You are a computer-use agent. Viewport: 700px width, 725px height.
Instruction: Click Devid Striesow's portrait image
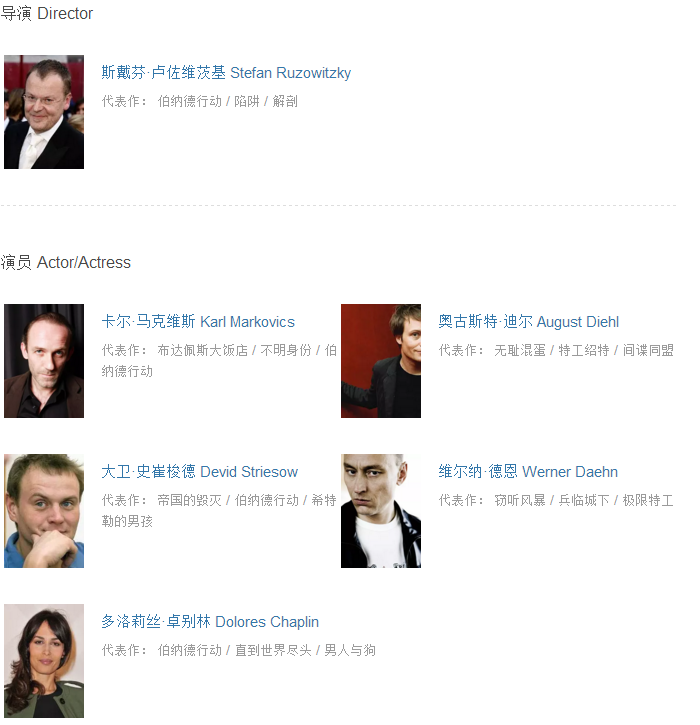(x=44, y=511)
